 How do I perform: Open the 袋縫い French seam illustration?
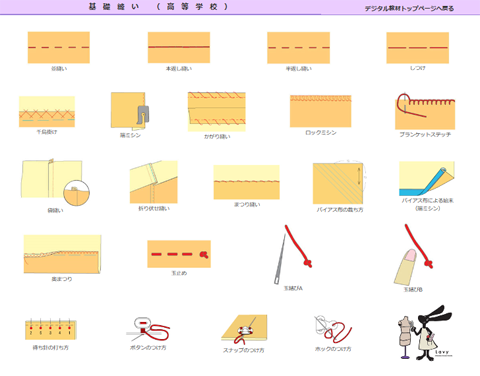[56, 182]
